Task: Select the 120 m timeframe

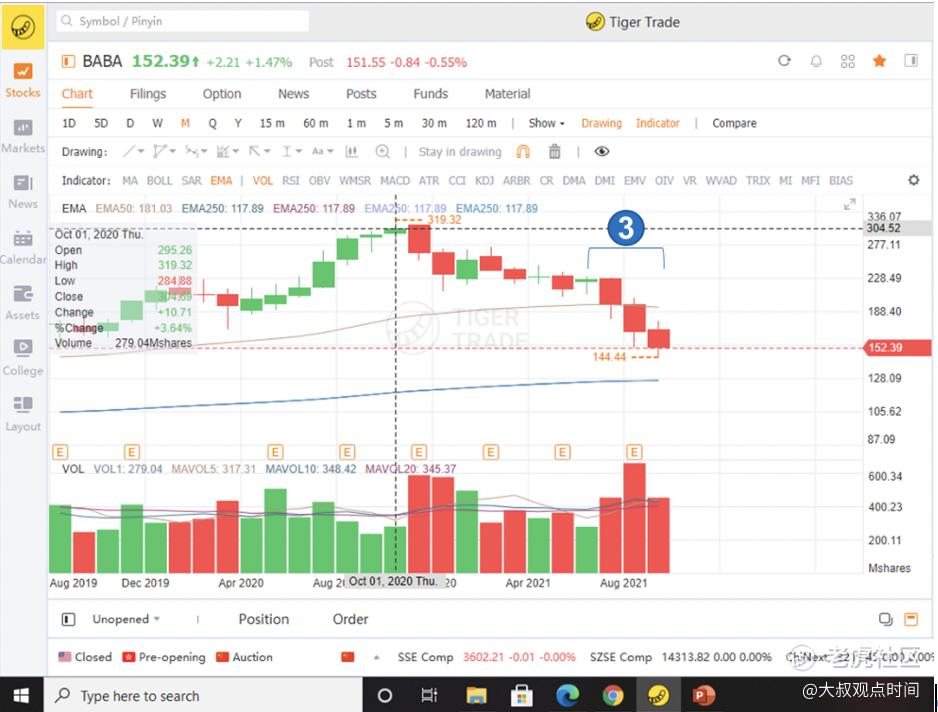Action: pos(481,123)
